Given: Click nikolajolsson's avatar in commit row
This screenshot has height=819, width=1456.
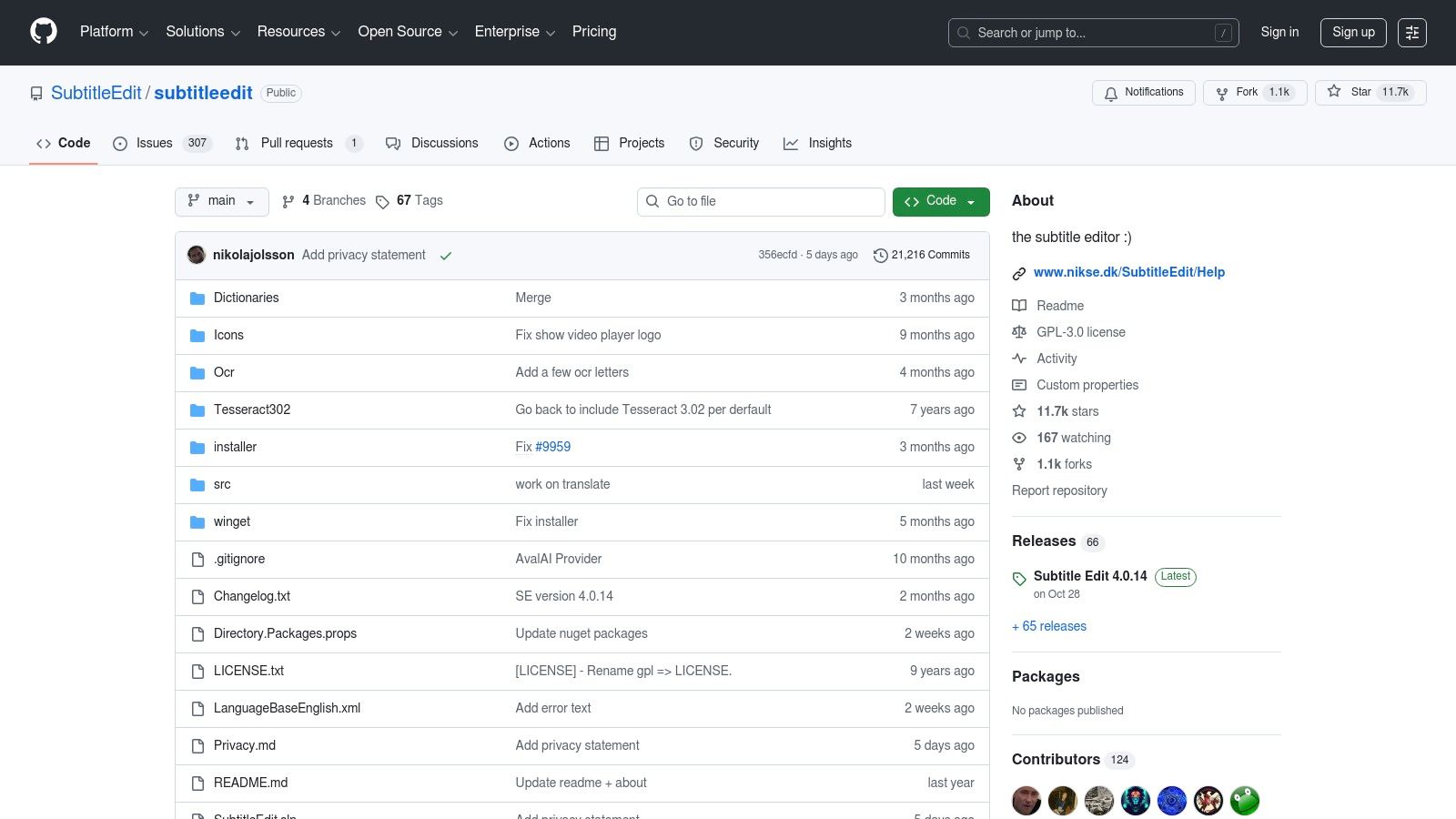Looking at the screenshot, I should tap(197, 255).
